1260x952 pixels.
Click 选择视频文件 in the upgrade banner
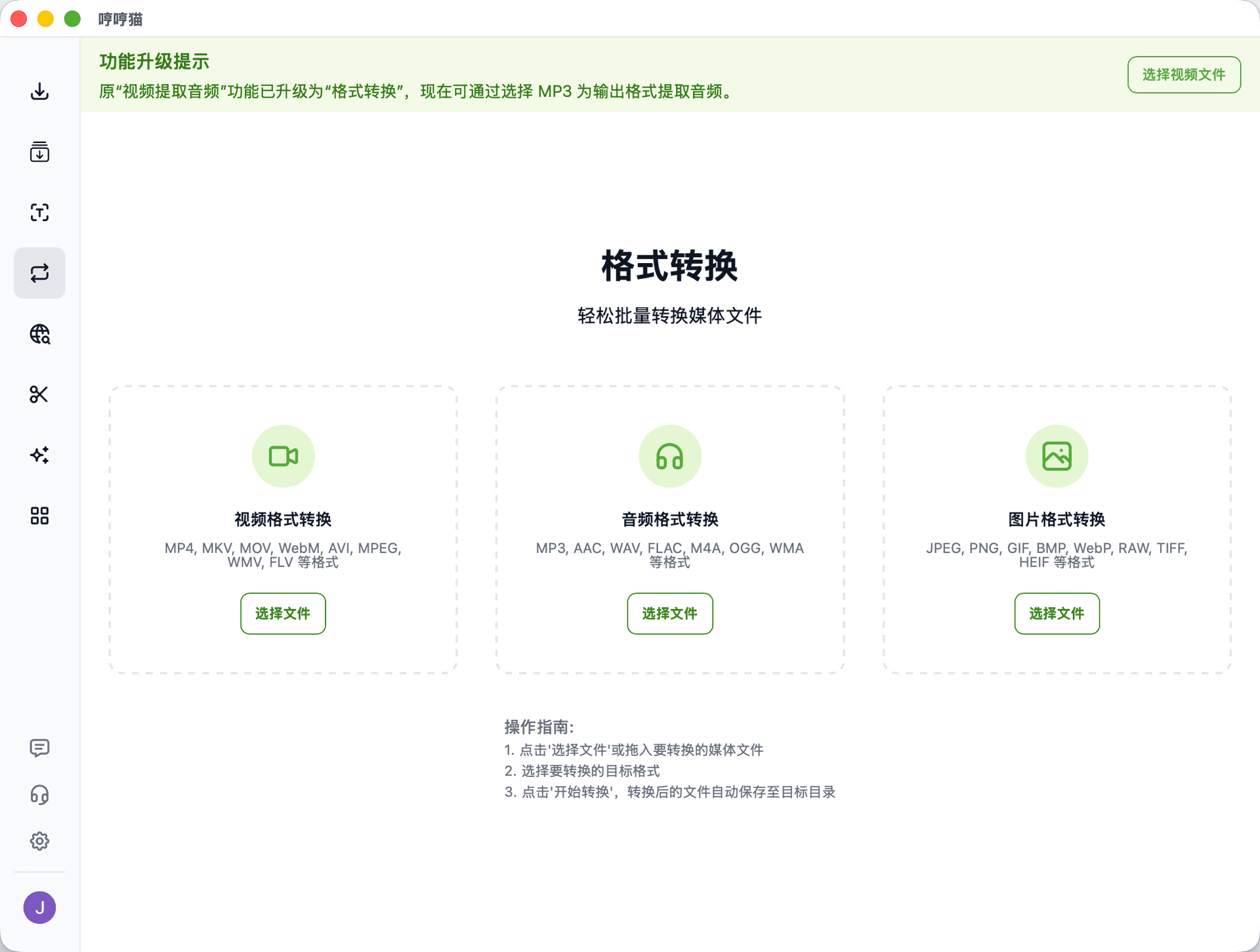click(x=1183, y=74)
